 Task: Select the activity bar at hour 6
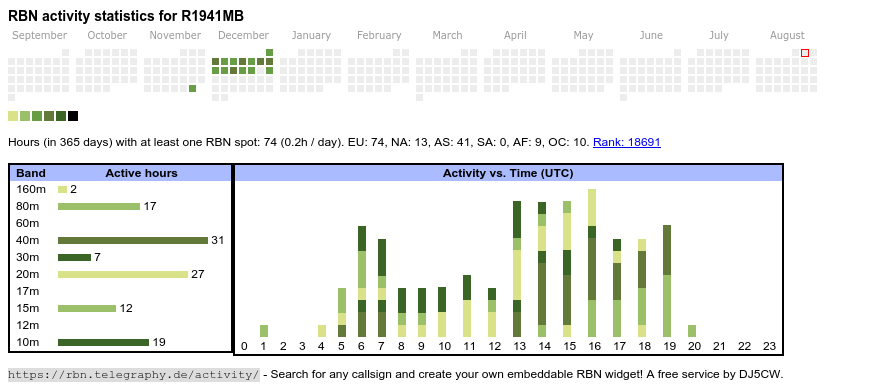click(362, 281)
